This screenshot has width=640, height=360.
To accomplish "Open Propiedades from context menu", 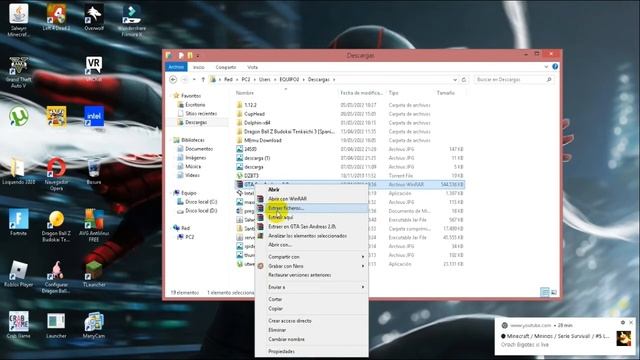I will pyautogui.click(x=311, y=351).
